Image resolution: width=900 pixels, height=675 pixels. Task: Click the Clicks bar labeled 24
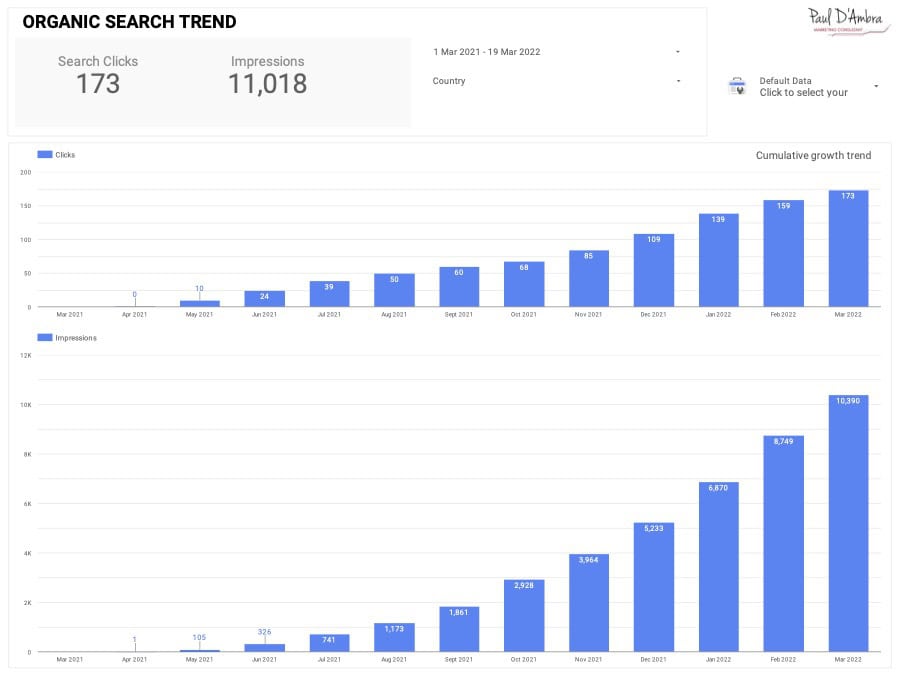(265, 299)
